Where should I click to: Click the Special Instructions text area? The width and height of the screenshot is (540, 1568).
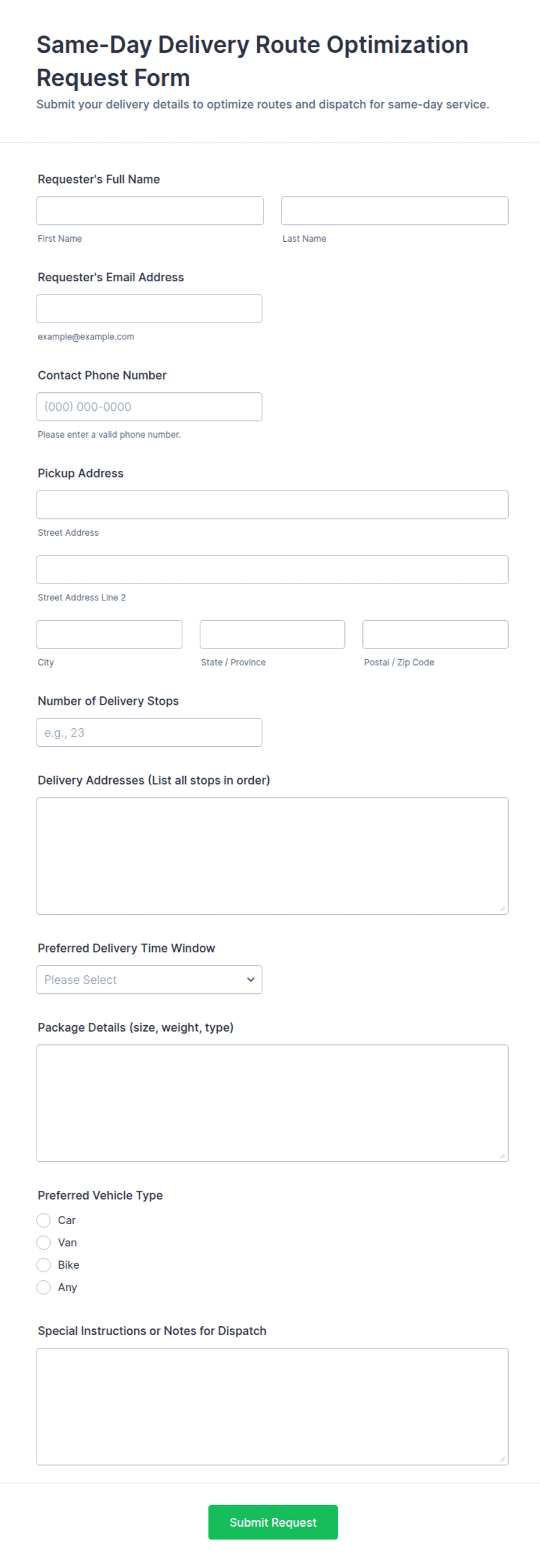tap(272, 1406)
